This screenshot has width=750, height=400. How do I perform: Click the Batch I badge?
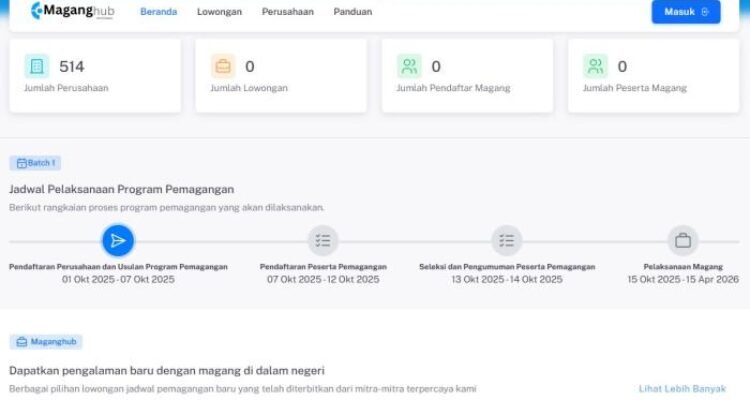point(35,162)
